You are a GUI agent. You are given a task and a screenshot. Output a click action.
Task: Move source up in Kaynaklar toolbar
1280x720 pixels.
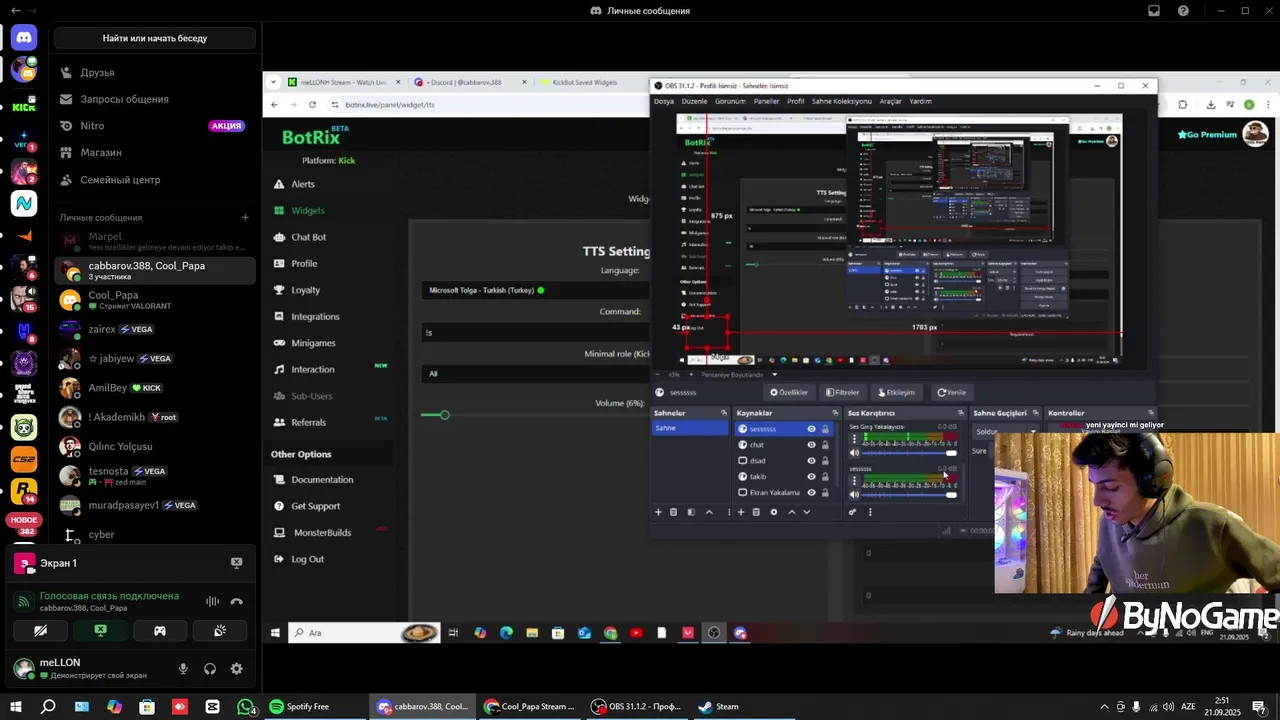coord(791,512)
